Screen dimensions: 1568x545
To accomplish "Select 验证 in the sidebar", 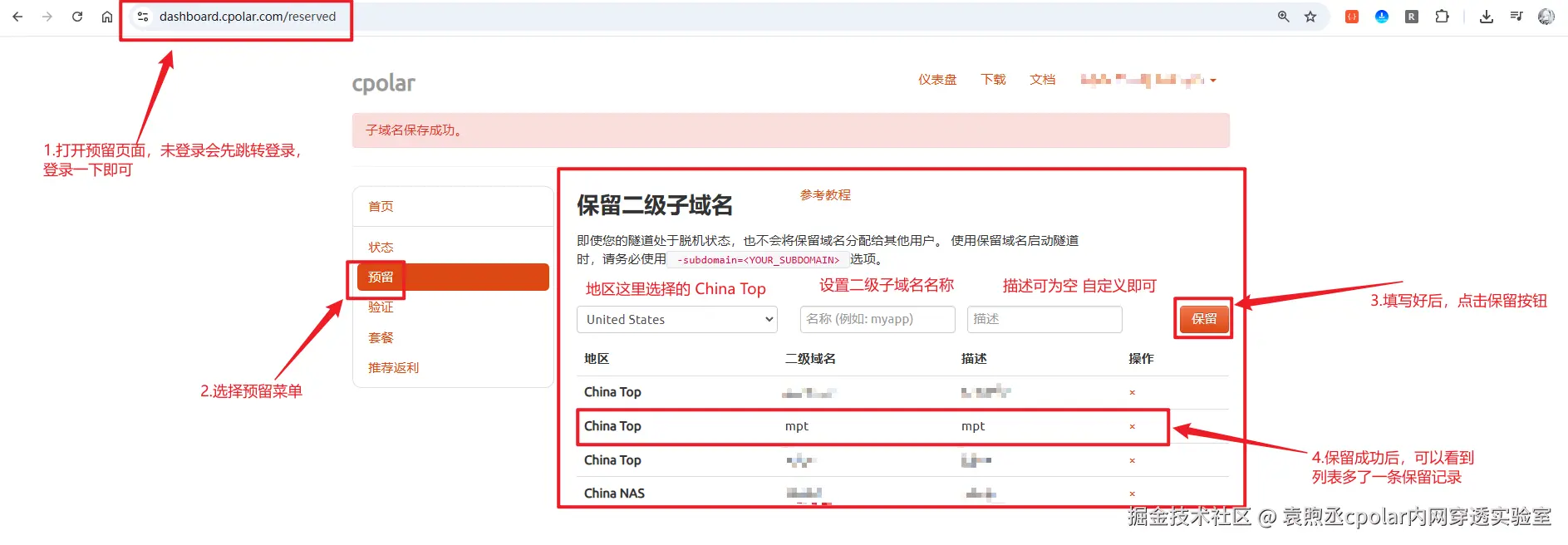I will click(381, 307).
